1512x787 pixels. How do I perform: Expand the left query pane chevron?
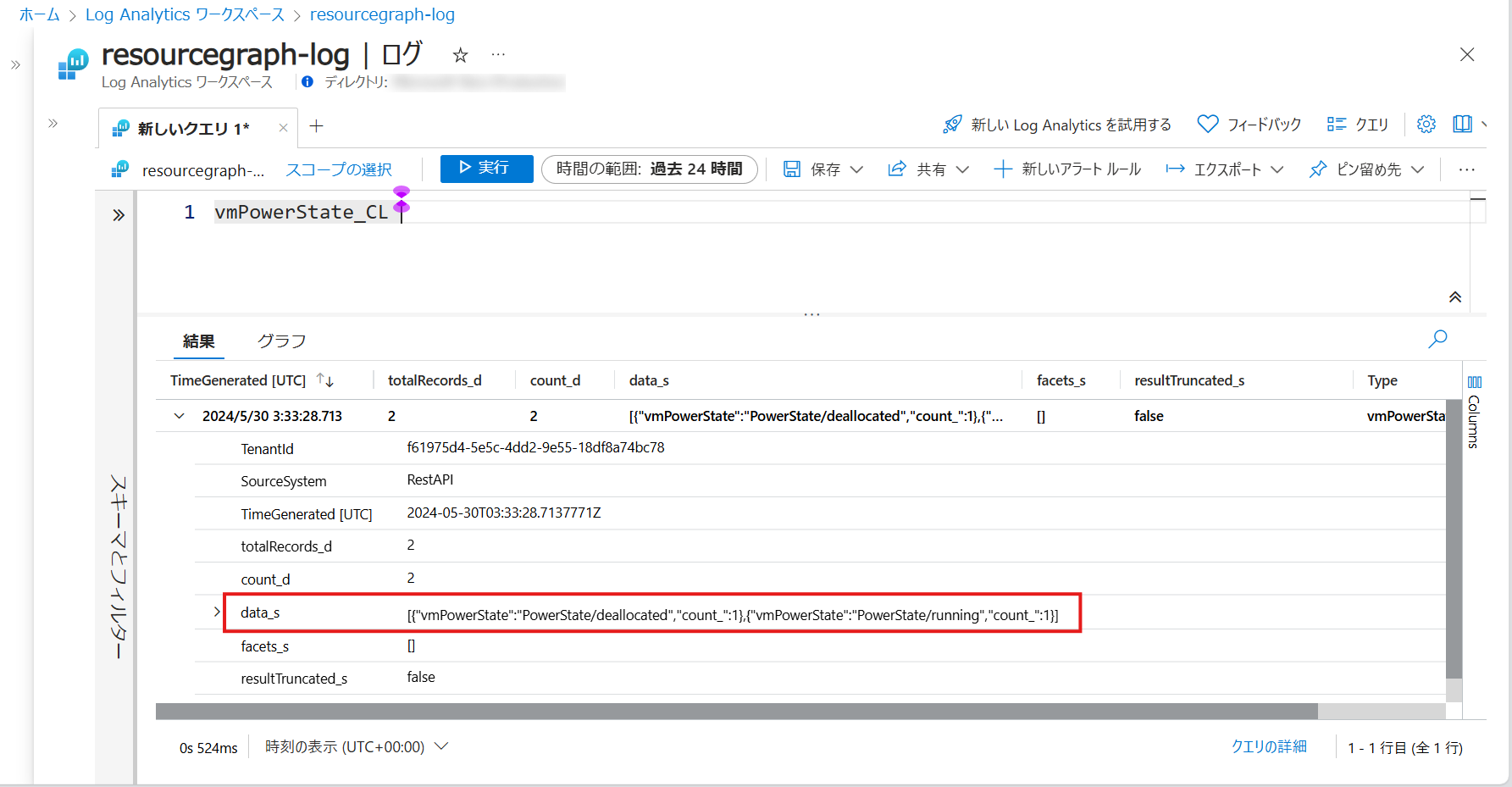[53, 123]
